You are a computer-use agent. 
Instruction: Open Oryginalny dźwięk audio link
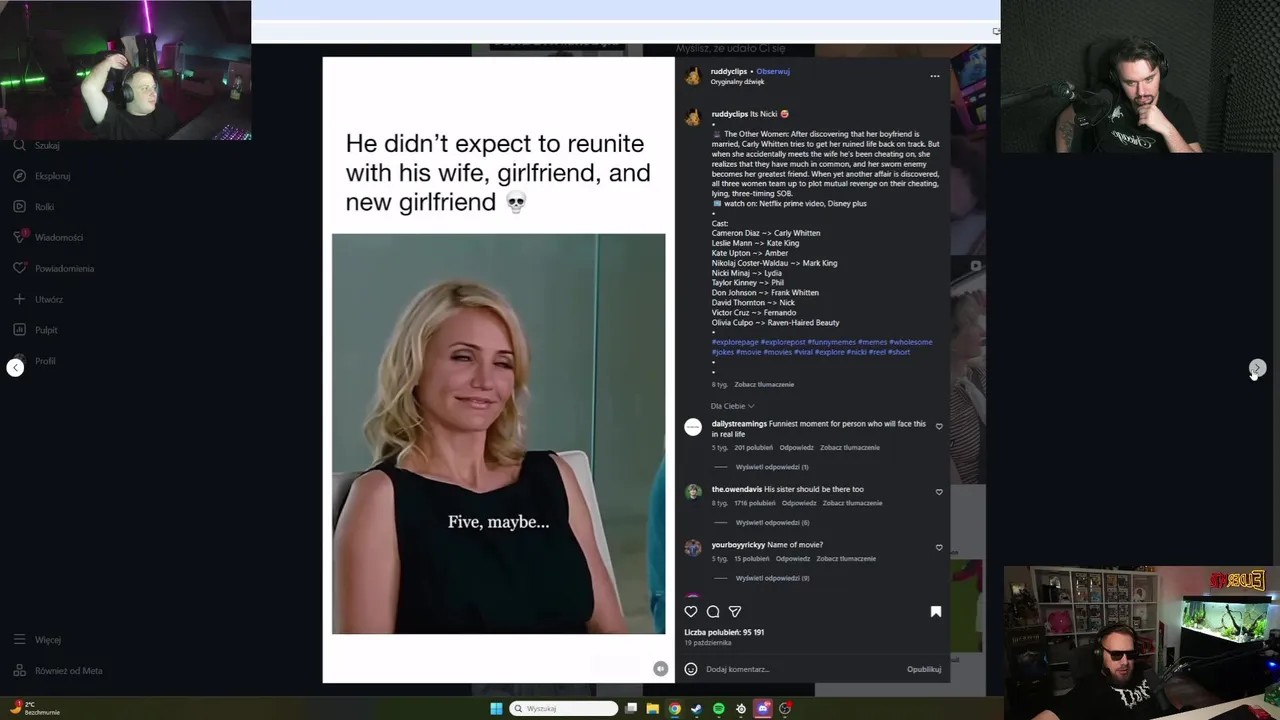[737, 82]
